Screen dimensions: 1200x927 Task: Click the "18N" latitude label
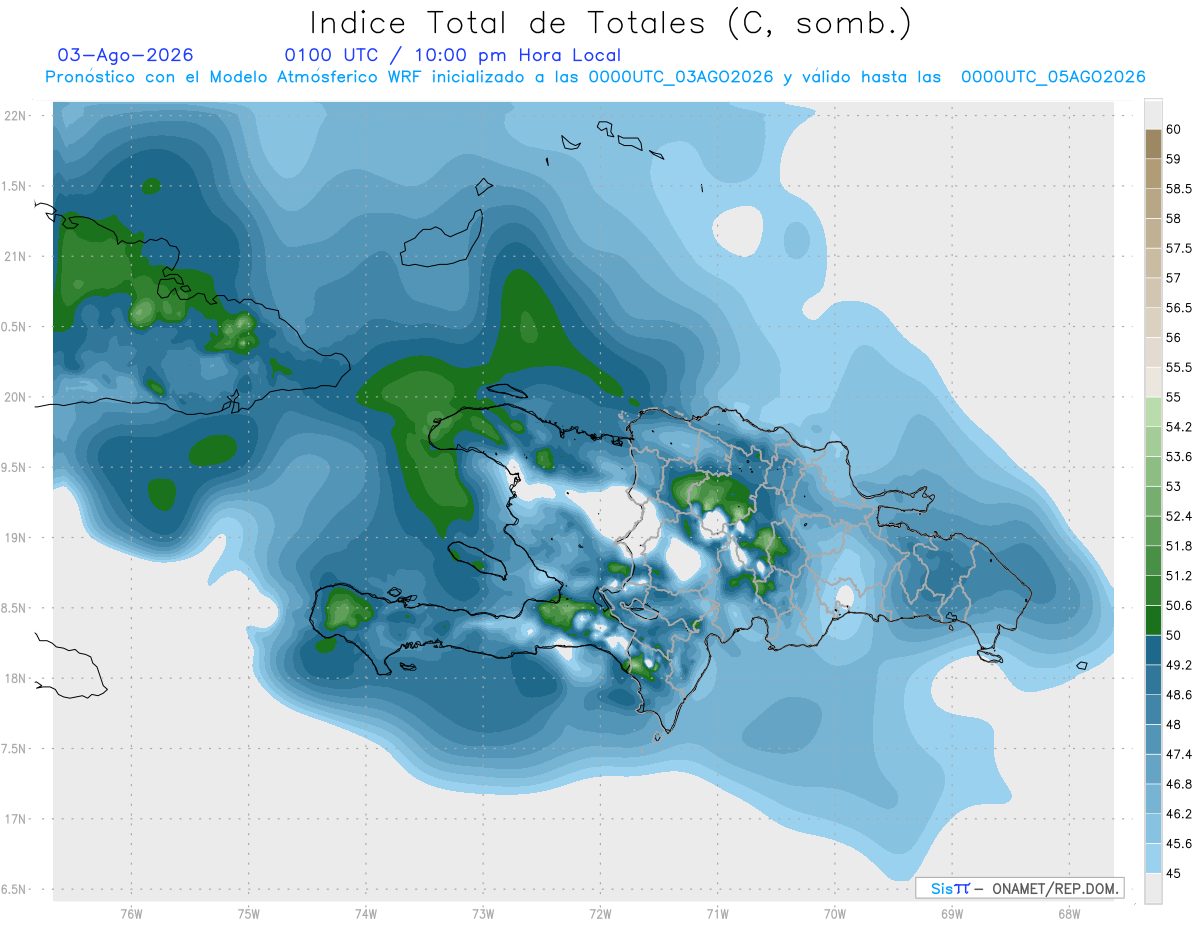pyautogui.click(x=16, y=679)
